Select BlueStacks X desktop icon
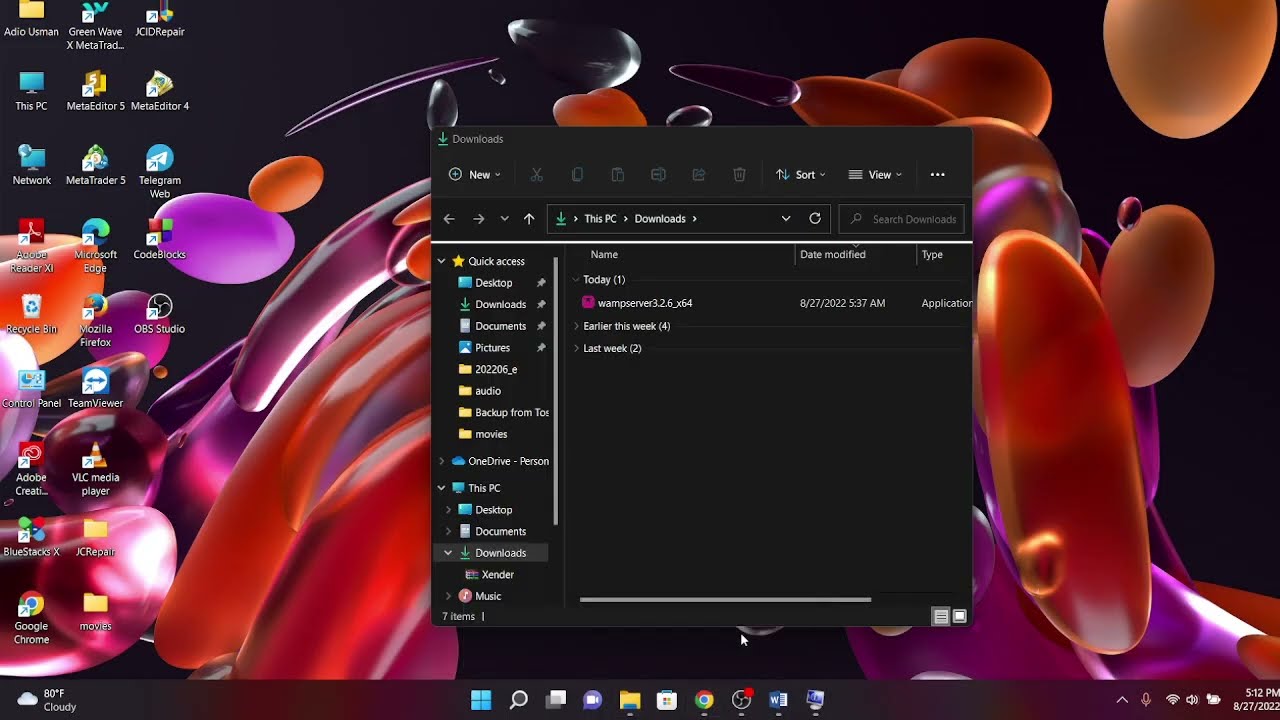This screenshot has height=720, width=1280. pyautogui.click(x=31, y=537)
